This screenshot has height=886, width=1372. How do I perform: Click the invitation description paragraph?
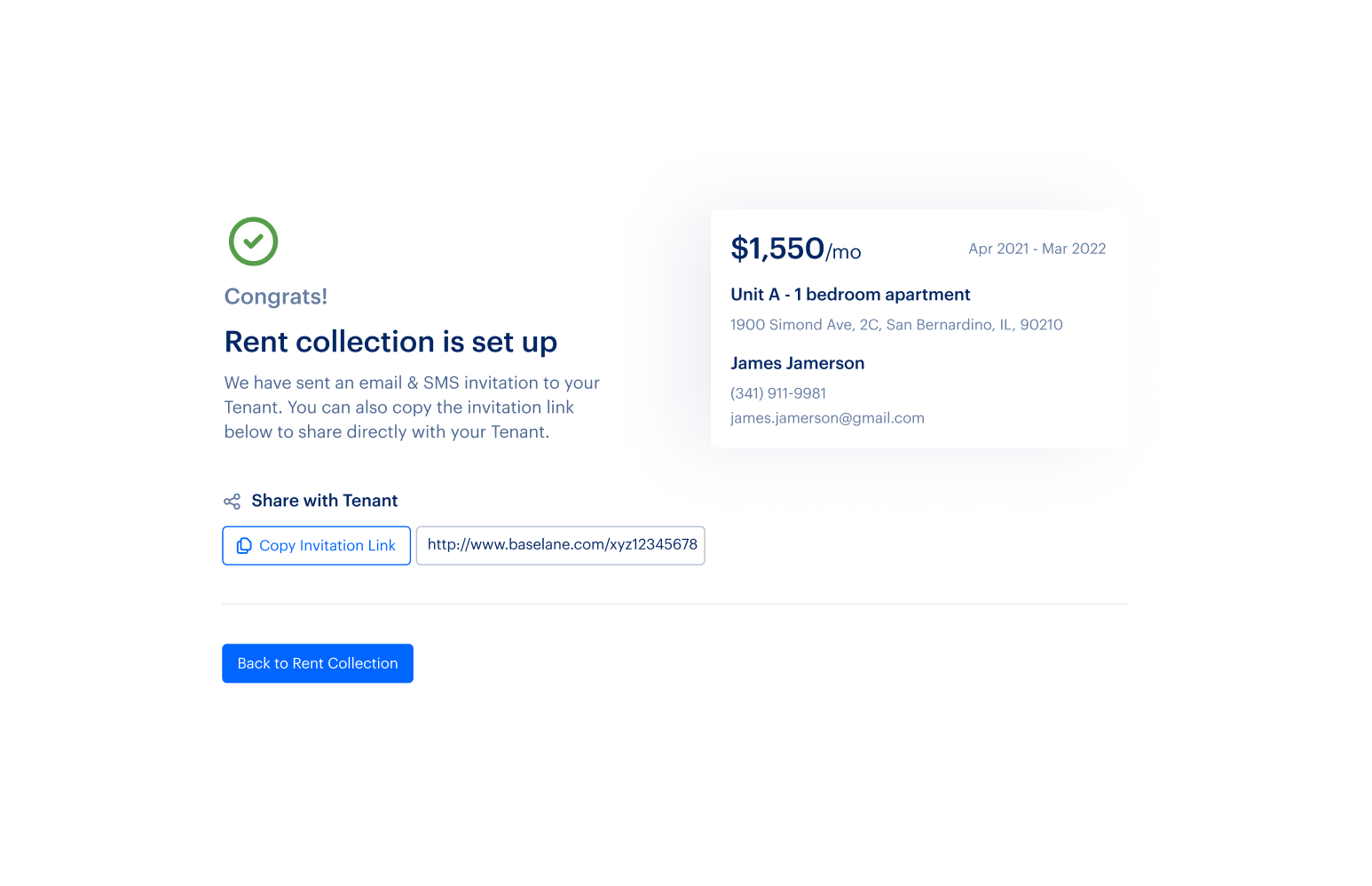pyautogui.click(x=412, y=407)
